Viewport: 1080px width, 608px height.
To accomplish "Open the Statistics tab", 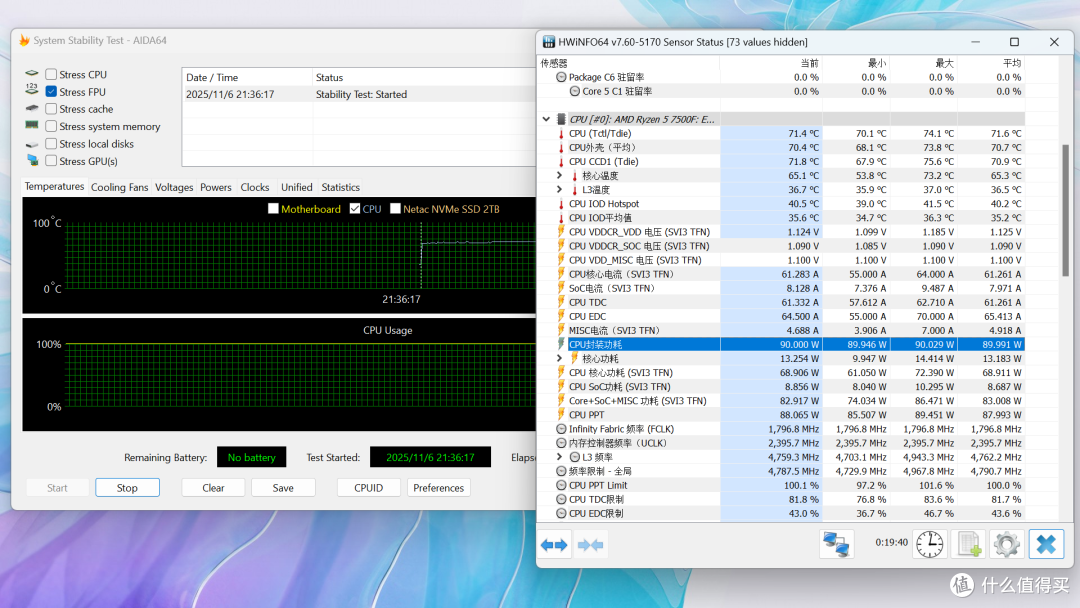I will point(341,187).
